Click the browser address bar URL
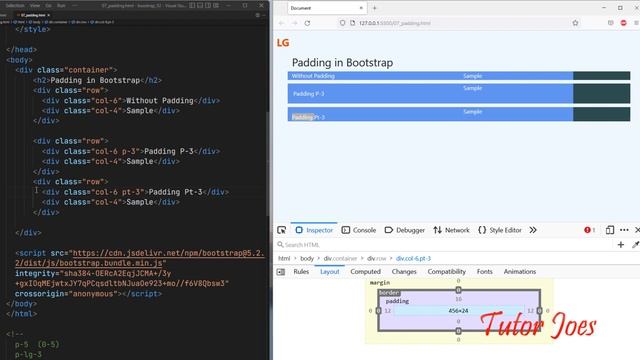The image size is (640, 360). [395, 23]
